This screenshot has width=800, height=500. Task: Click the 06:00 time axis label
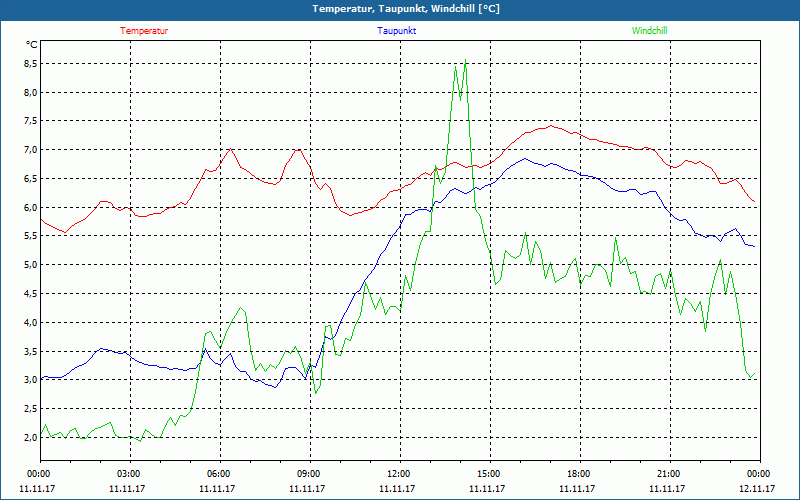click(x=220, y=474)
